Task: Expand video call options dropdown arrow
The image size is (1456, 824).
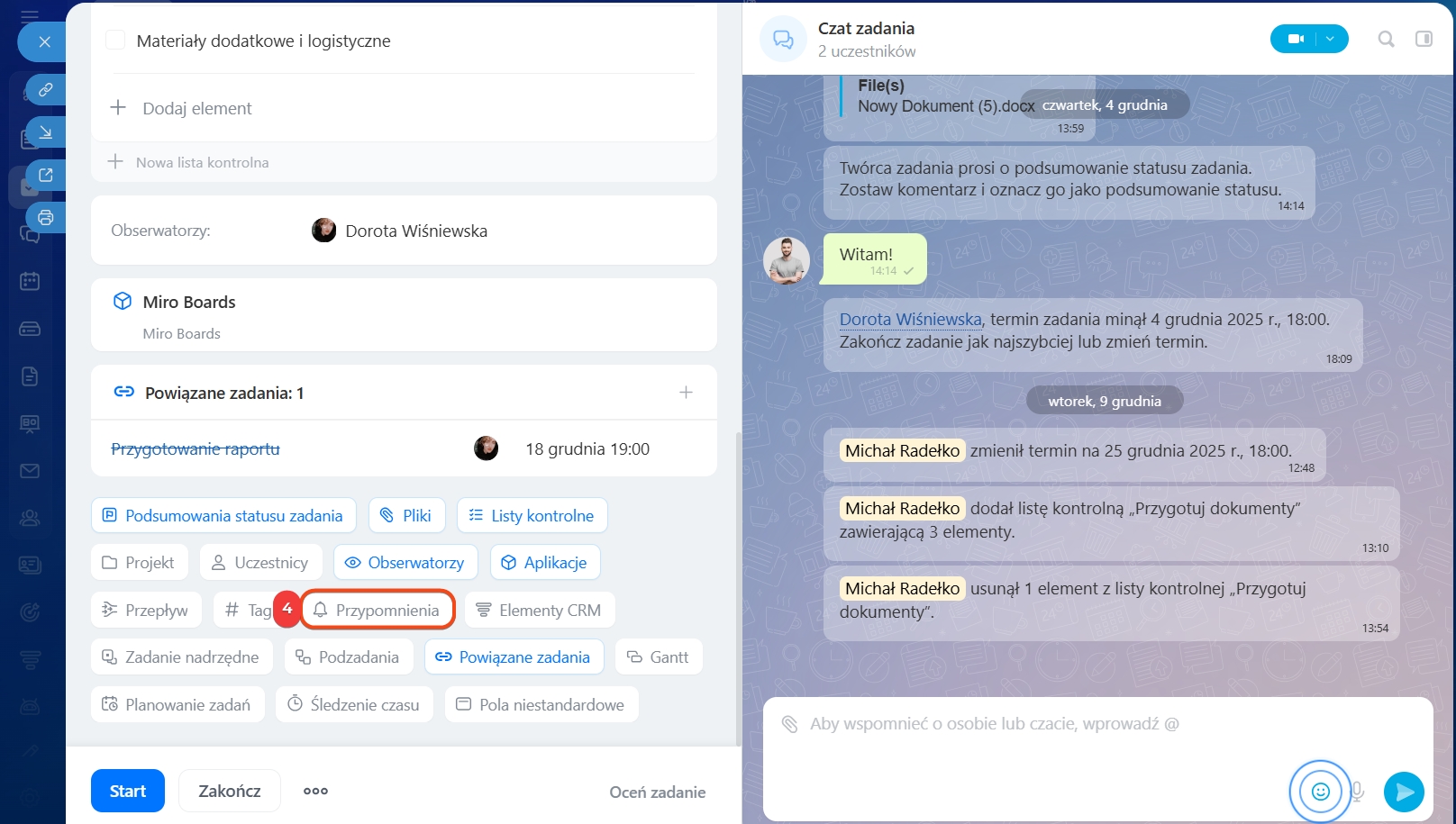Action: click(x=1330, y=39)
